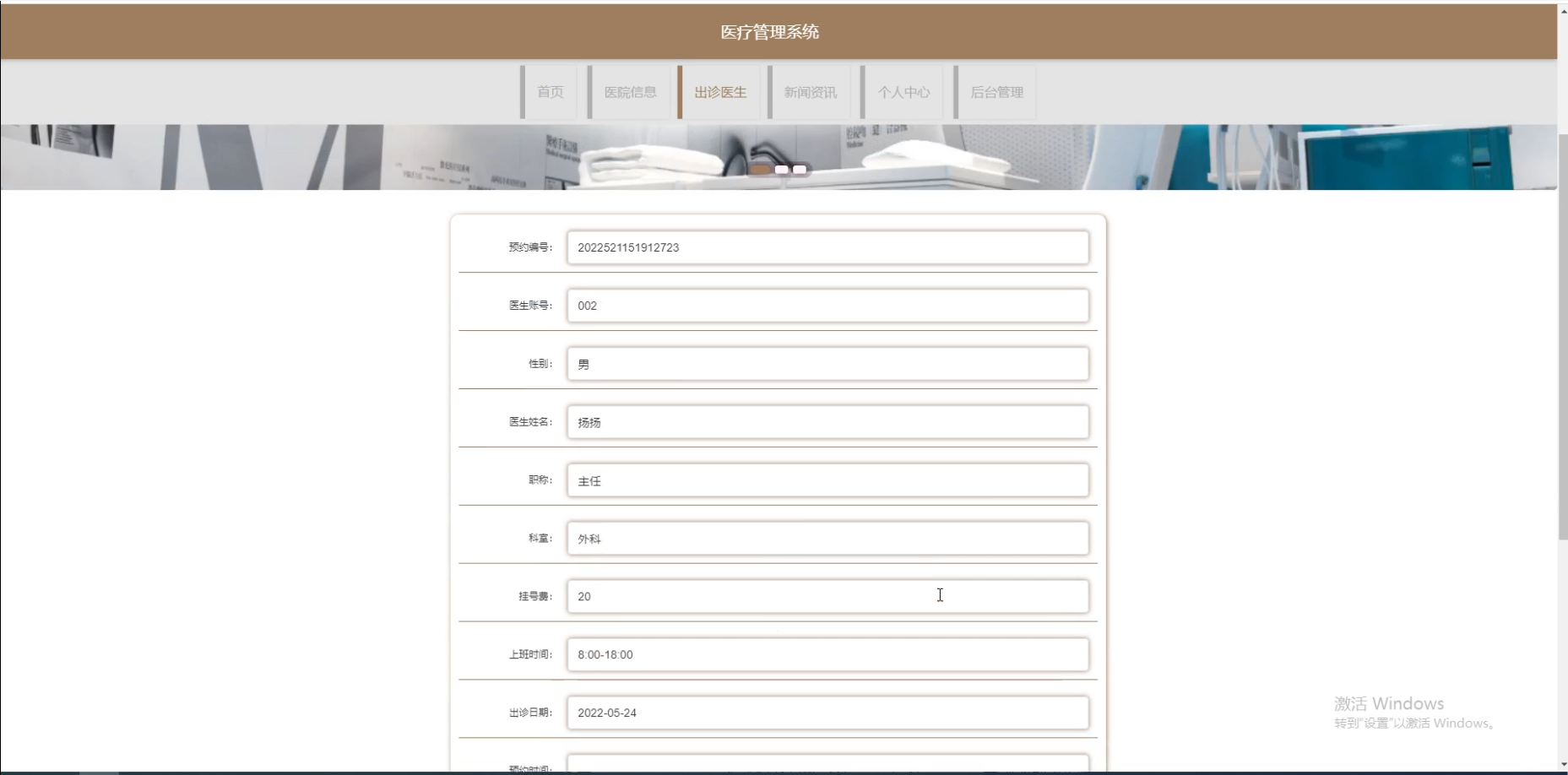Click the 医生姓名 label text
The image size is (1568, 775).
(530, 422)
